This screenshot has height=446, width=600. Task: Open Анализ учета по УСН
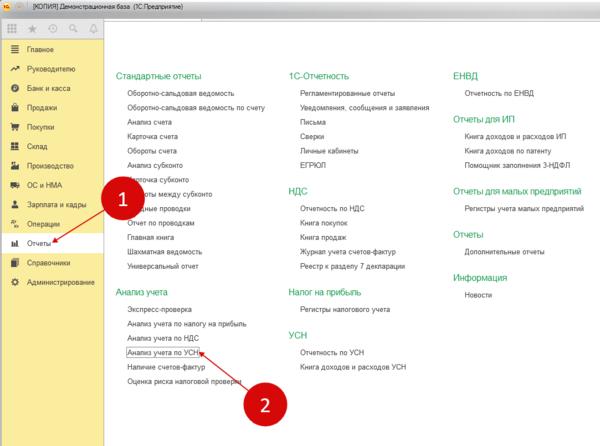pos(163,353)
